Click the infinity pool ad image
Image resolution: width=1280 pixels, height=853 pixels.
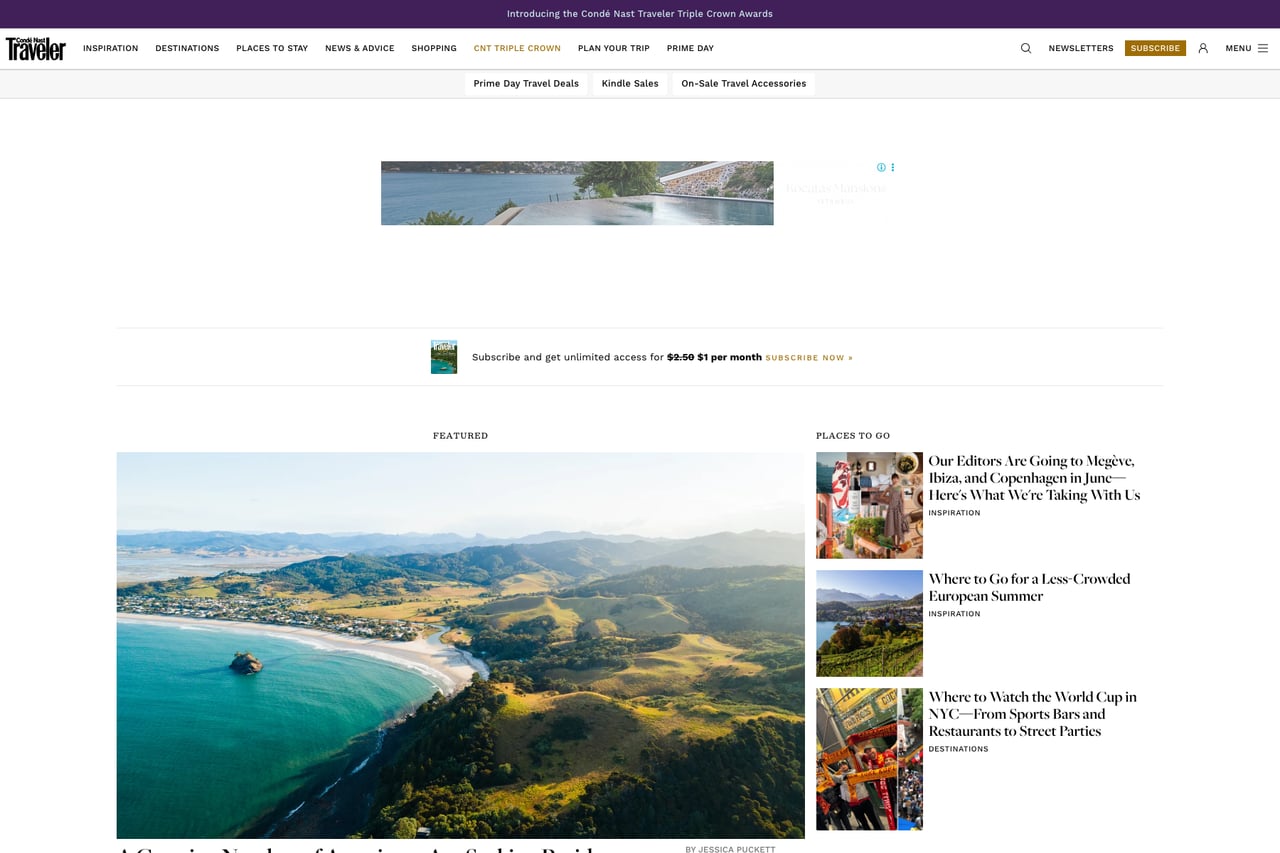point(577,193)
